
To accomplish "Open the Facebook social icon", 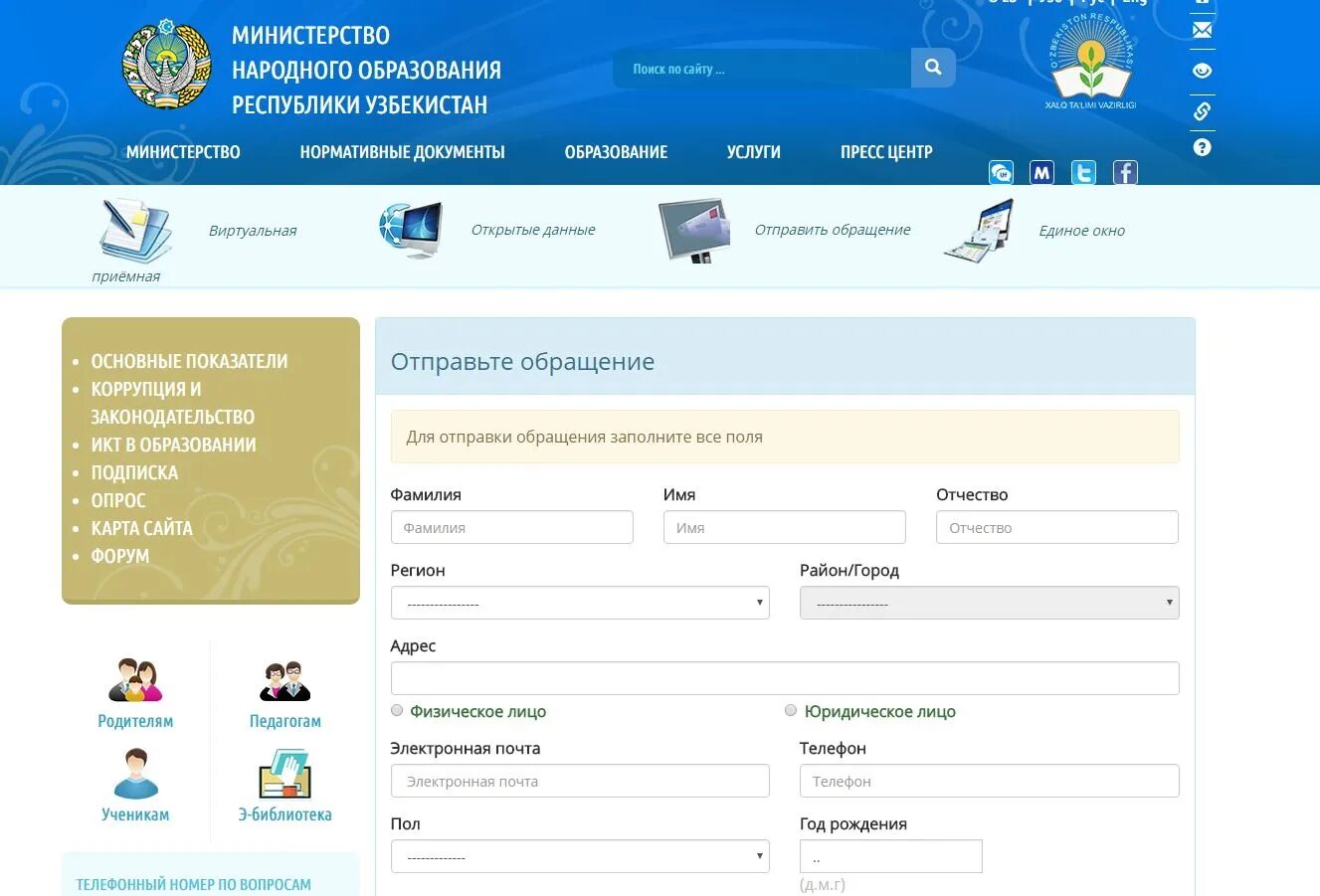I will (x=1125, y=172).
